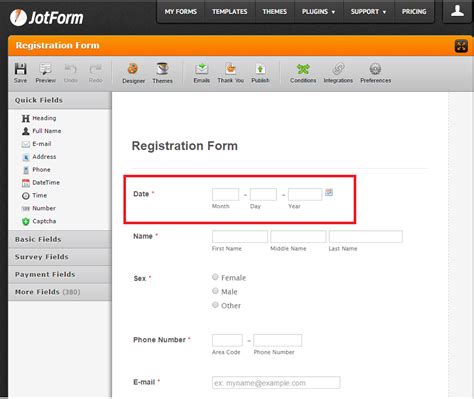Select the Male radio button

click(x=215, y=291)
